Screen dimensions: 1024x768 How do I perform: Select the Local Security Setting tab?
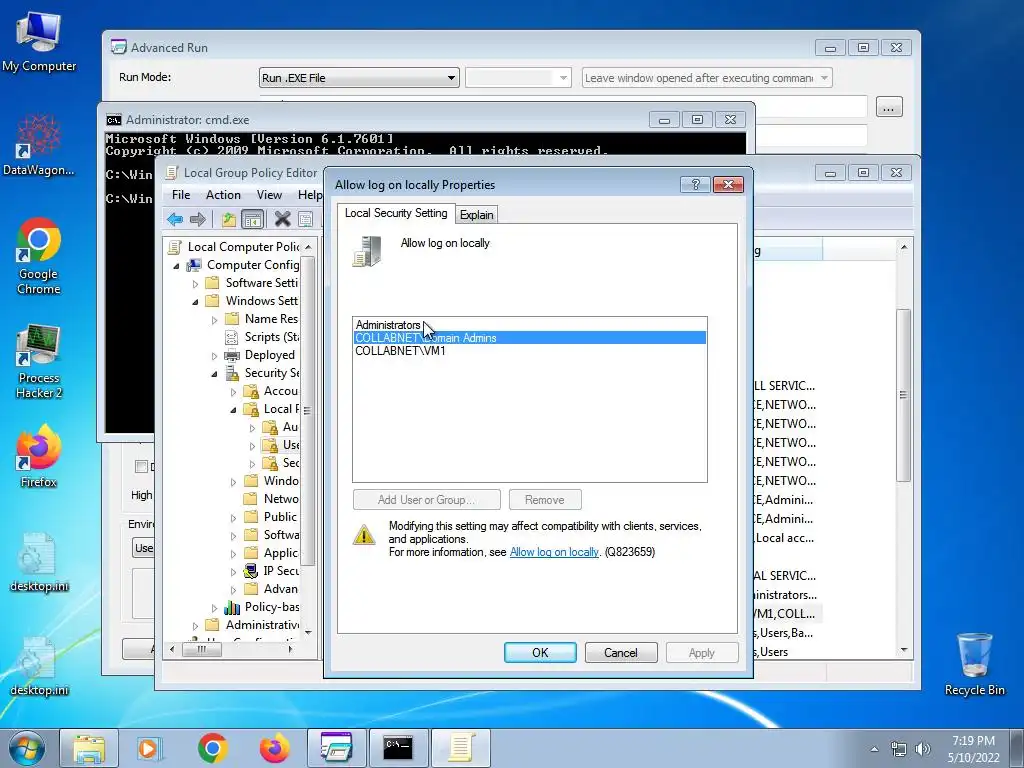tap(396, 213)
